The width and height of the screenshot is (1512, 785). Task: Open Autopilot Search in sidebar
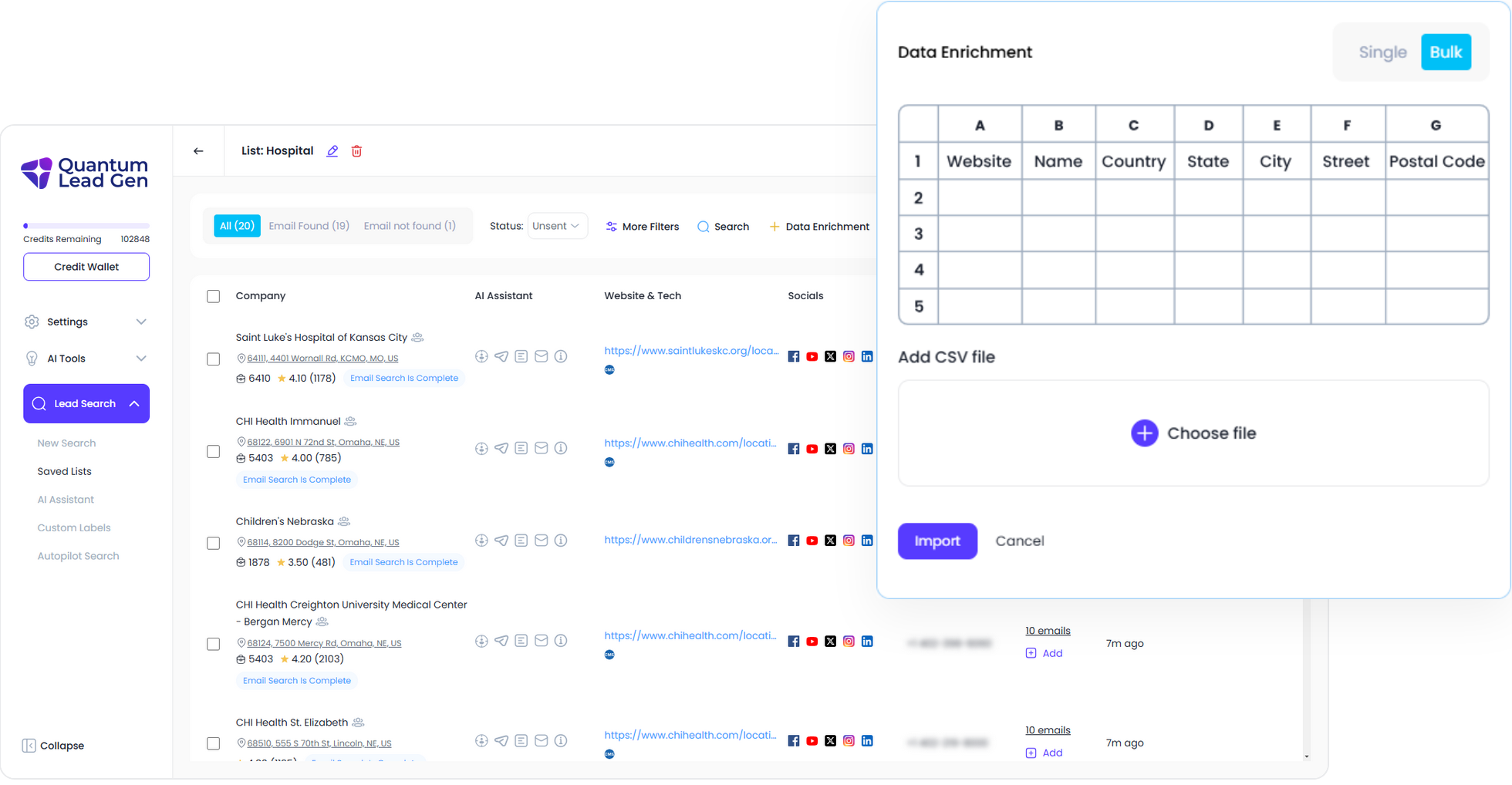(x=78, y=556)
